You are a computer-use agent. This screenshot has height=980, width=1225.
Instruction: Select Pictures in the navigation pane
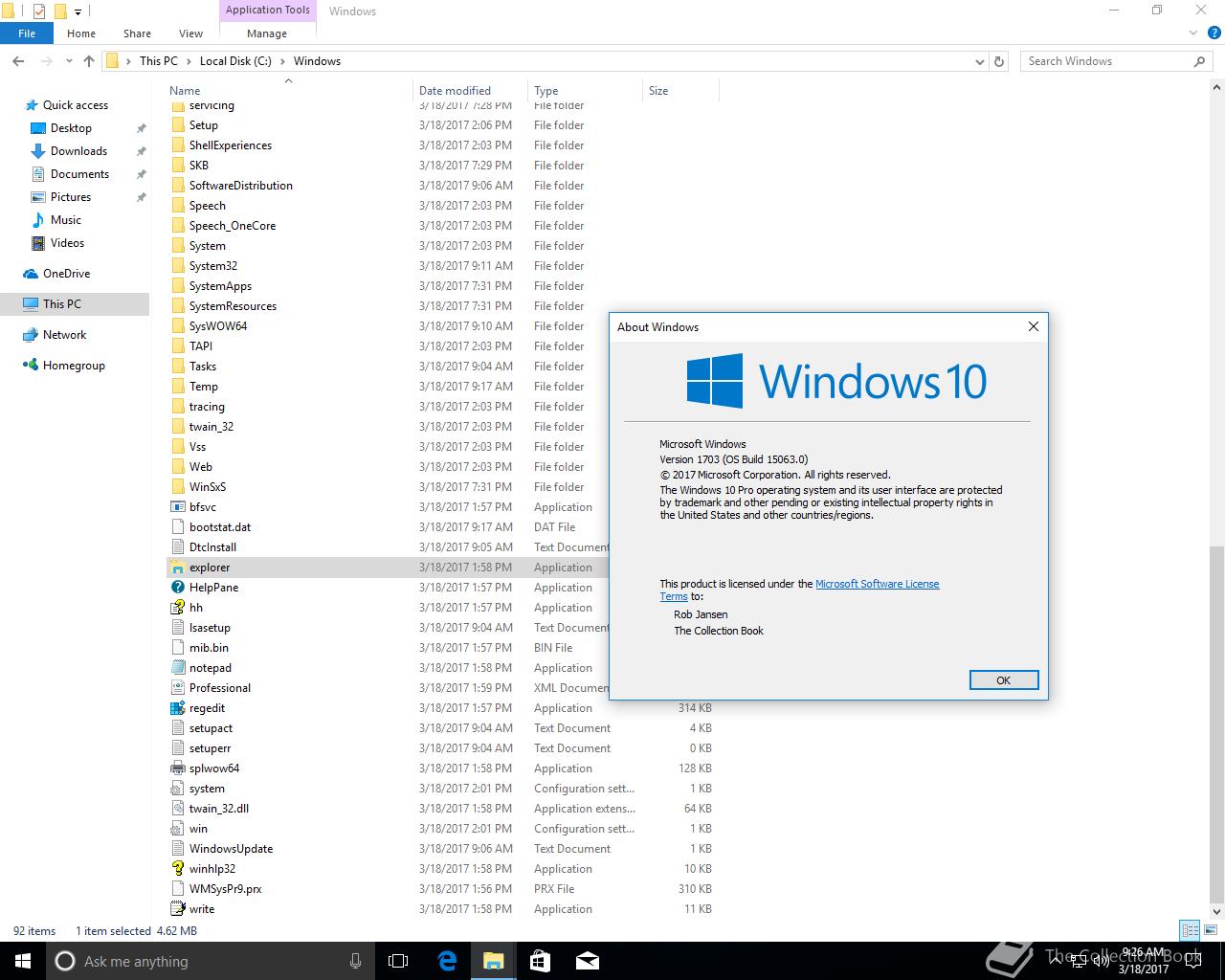click(x=71, y=197)
